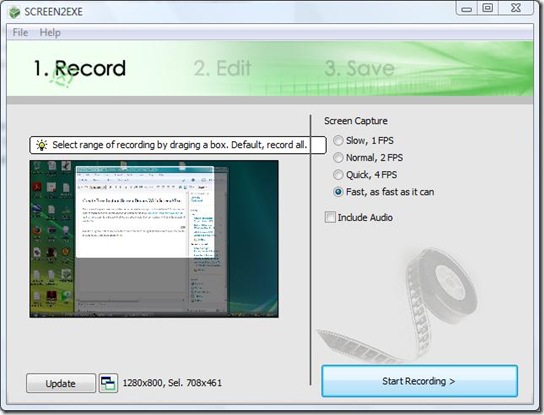Click the light bulb hint icon
The image size is (544, 415).
[x=42, y=145]
